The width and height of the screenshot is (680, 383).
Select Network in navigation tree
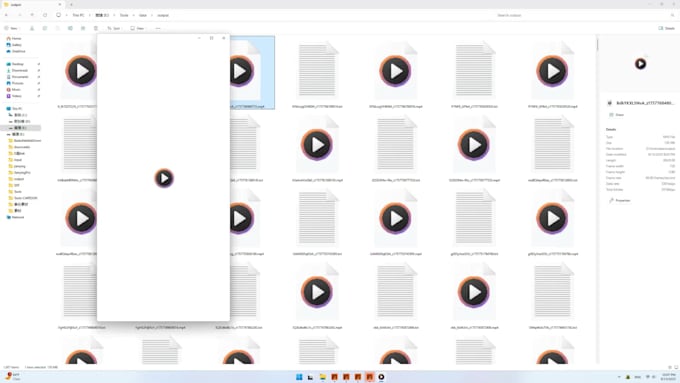coord(16,217)
